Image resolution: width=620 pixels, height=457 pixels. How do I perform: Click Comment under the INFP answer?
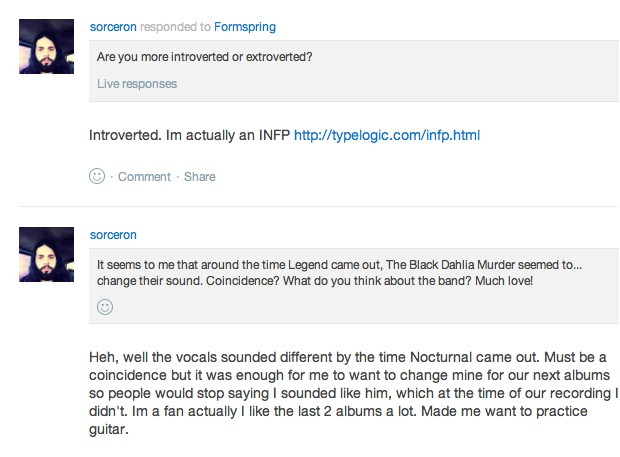[144, 177]
